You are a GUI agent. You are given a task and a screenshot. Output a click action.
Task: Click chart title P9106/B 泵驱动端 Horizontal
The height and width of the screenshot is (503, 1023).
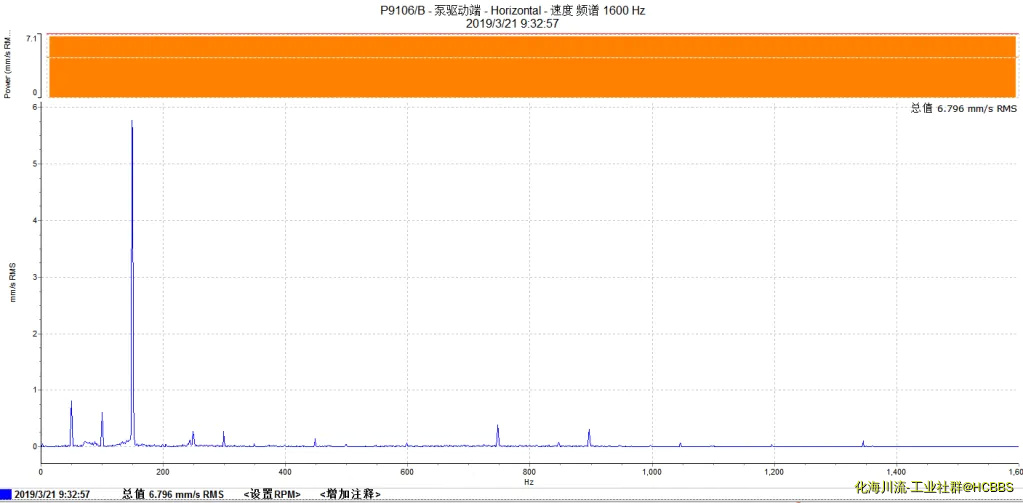tap(512, 10)
